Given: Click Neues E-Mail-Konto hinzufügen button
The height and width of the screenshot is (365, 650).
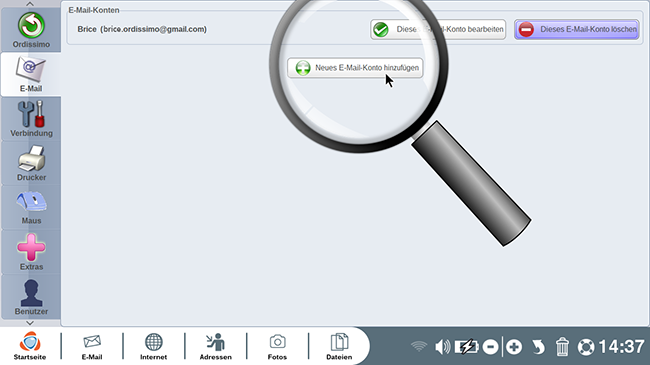Looking at the screenshot, I should click(x=355, y=68).
